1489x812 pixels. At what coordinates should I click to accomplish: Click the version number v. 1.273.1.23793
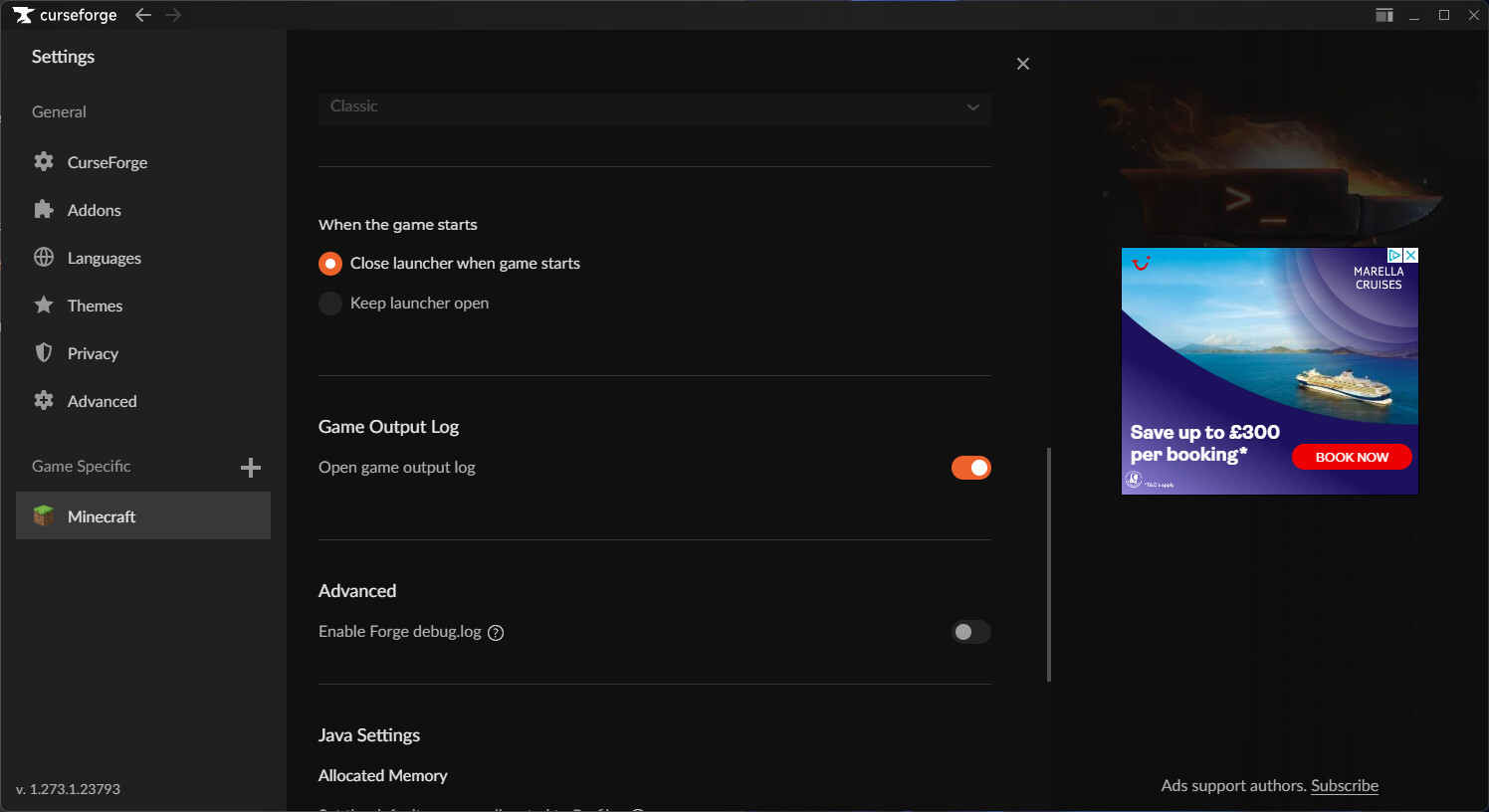[x=68, y=789]
